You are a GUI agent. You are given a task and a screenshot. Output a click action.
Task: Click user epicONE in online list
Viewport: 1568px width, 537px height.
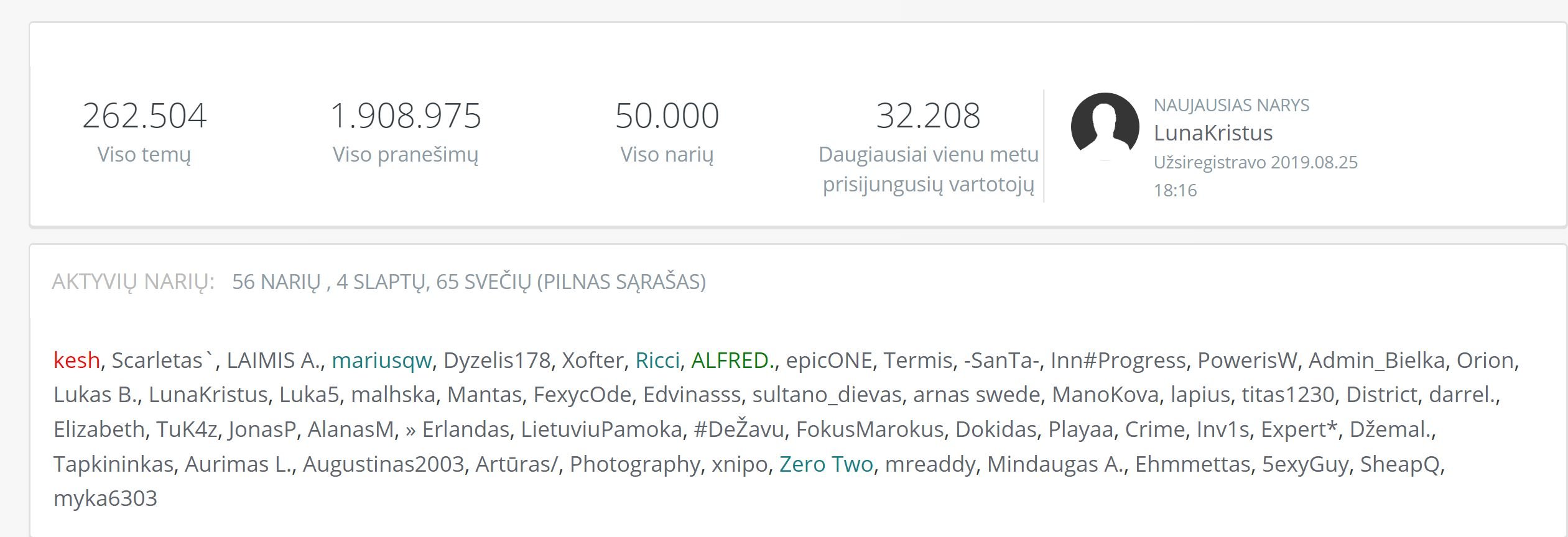(829, 360)
